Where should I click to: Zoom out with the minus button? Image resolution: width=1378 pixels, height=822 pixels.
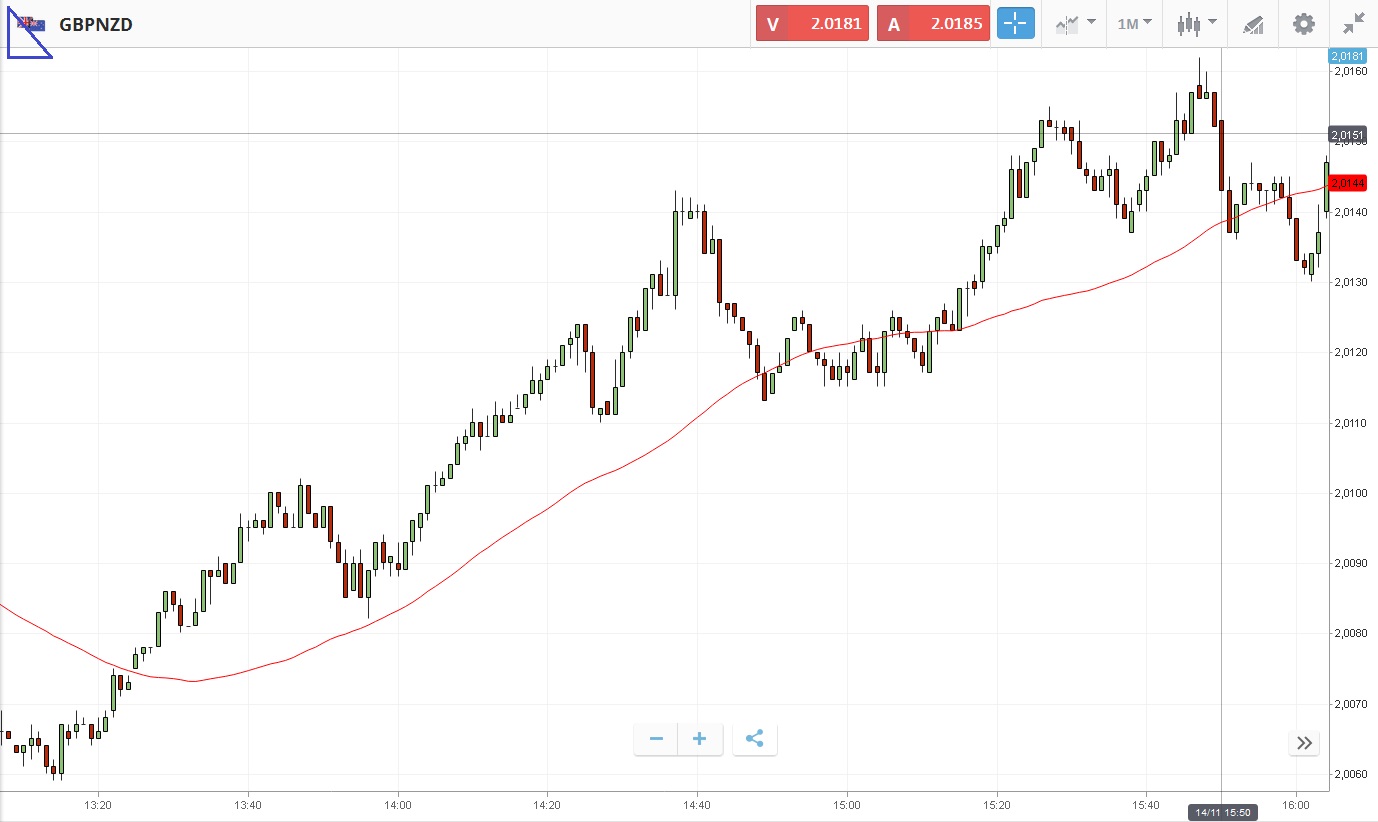[x=656, y=739]
